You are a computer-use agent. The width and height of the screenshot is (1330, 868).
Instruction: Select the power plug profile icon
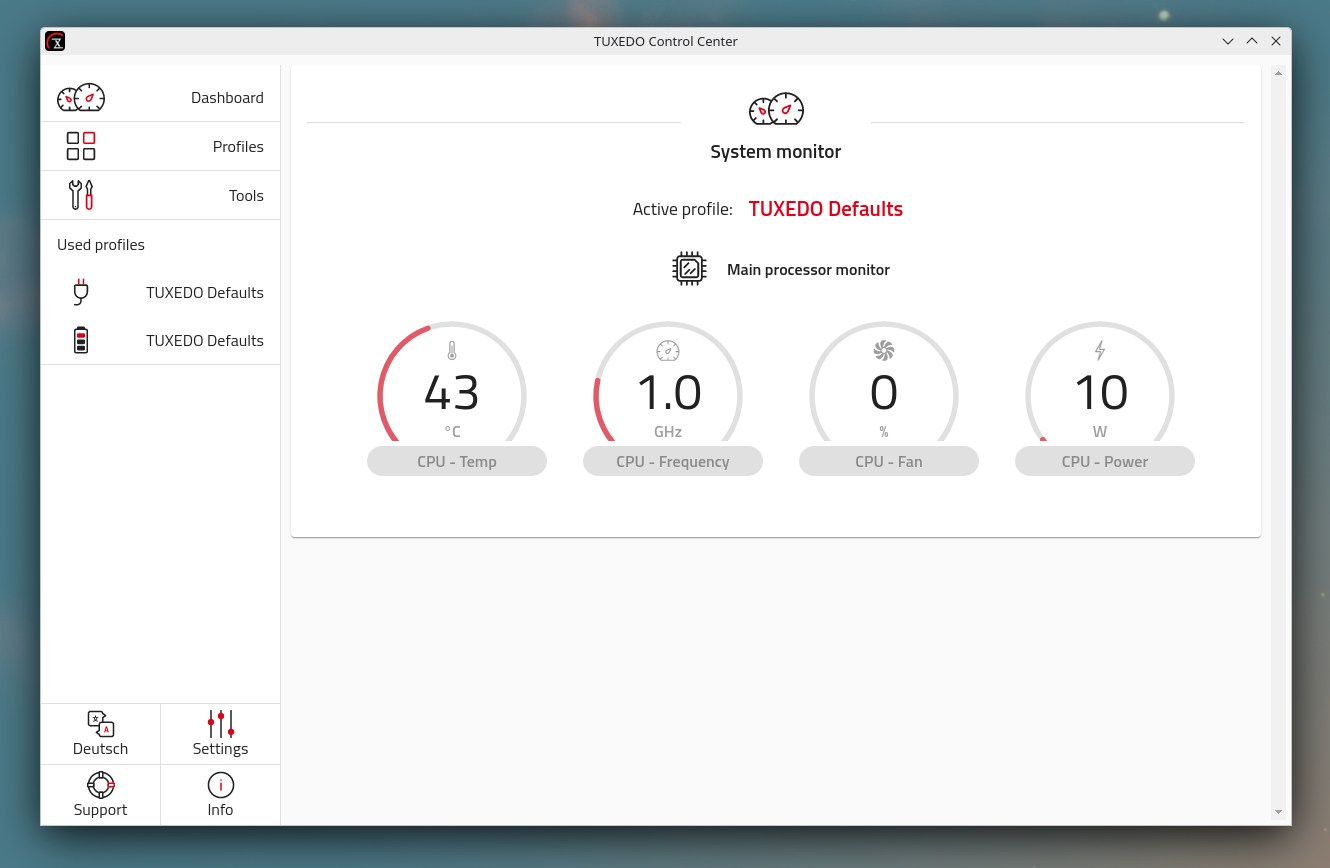[81, 292]
